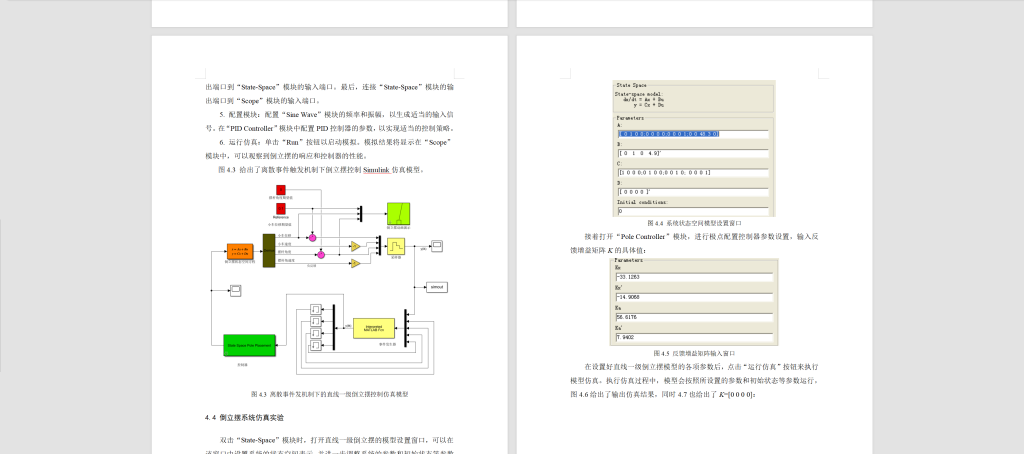Click the words Pole Controller on the right page

pos(643,236)
